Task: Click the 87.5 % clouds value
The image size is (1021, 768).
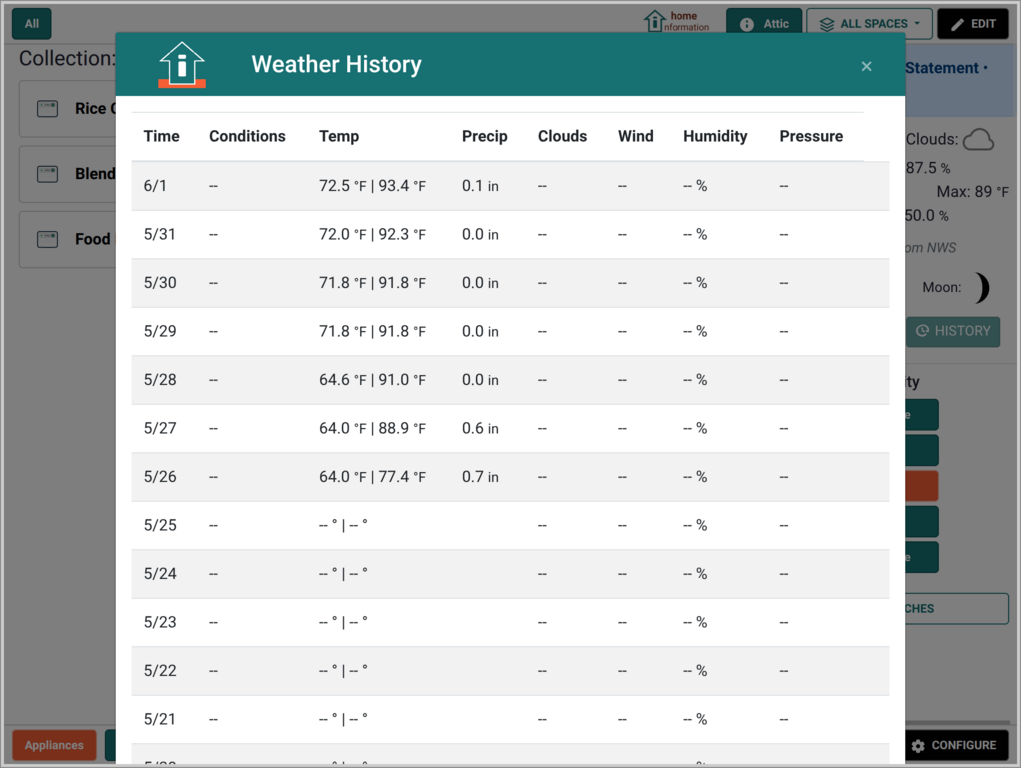Action: pyautogui.click(x=928, y=168)
